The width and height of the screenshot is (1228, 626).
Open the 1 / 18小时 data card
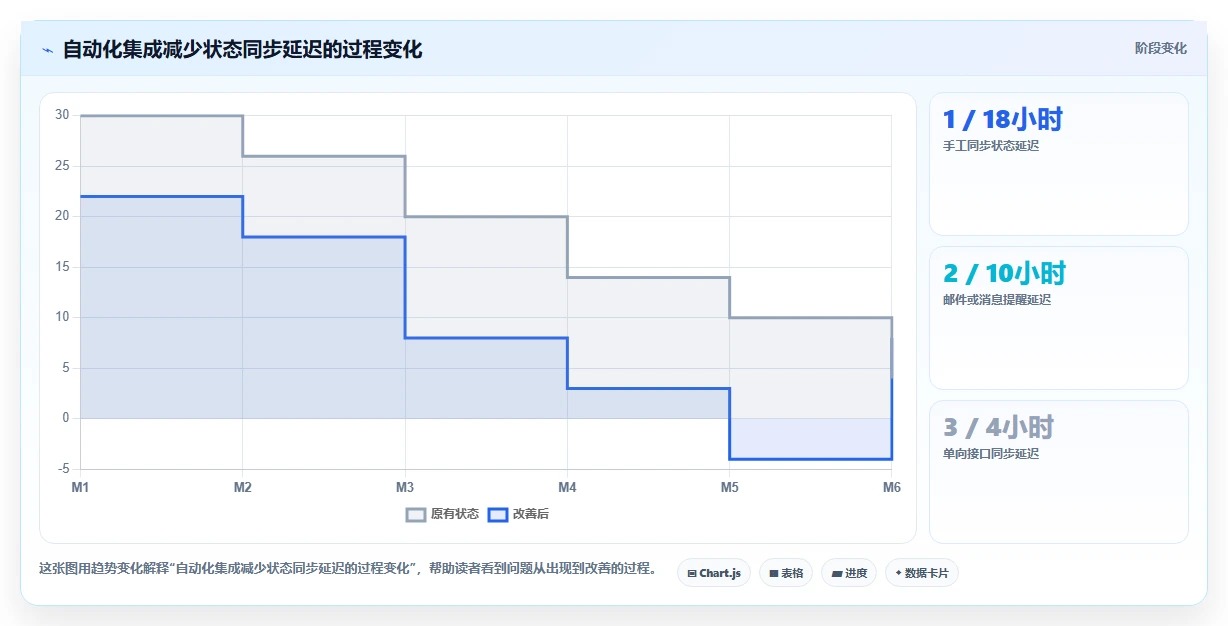(x=1059, y=164)
